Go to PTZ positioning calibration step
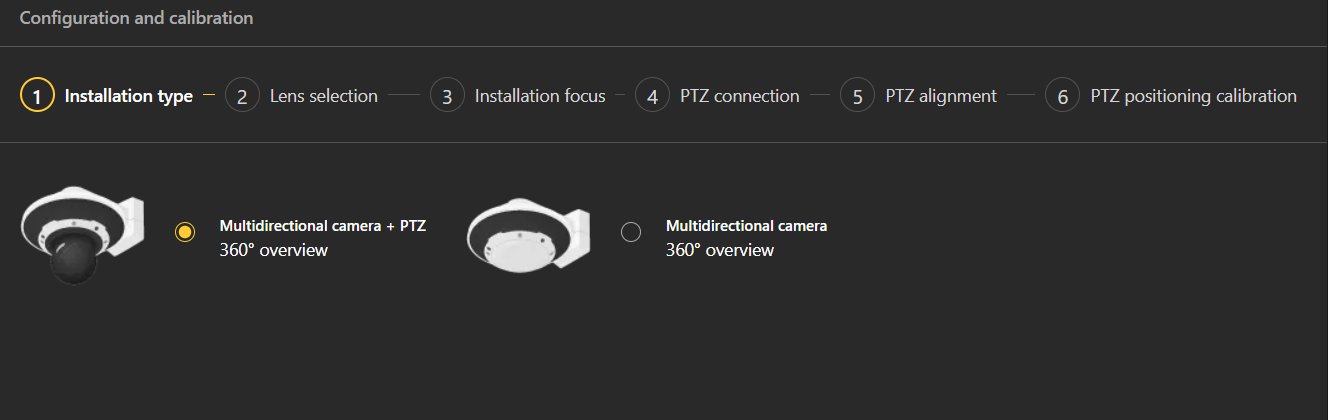The image size is (1328, 420). 1193,96
